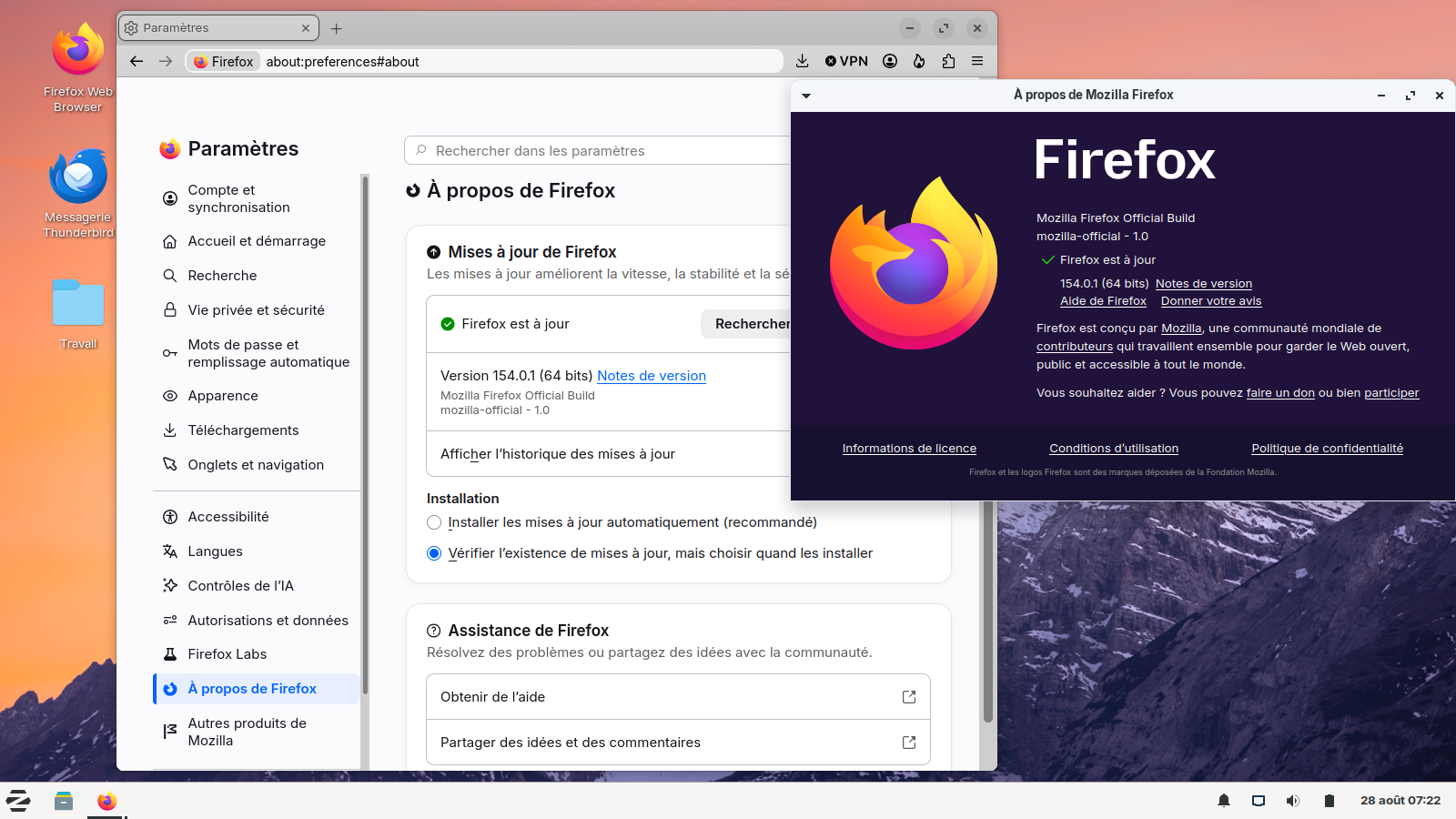Screen dimensions: 1456x819
Task: Open the Téléchargements settings section
Action: coord(257,430)
